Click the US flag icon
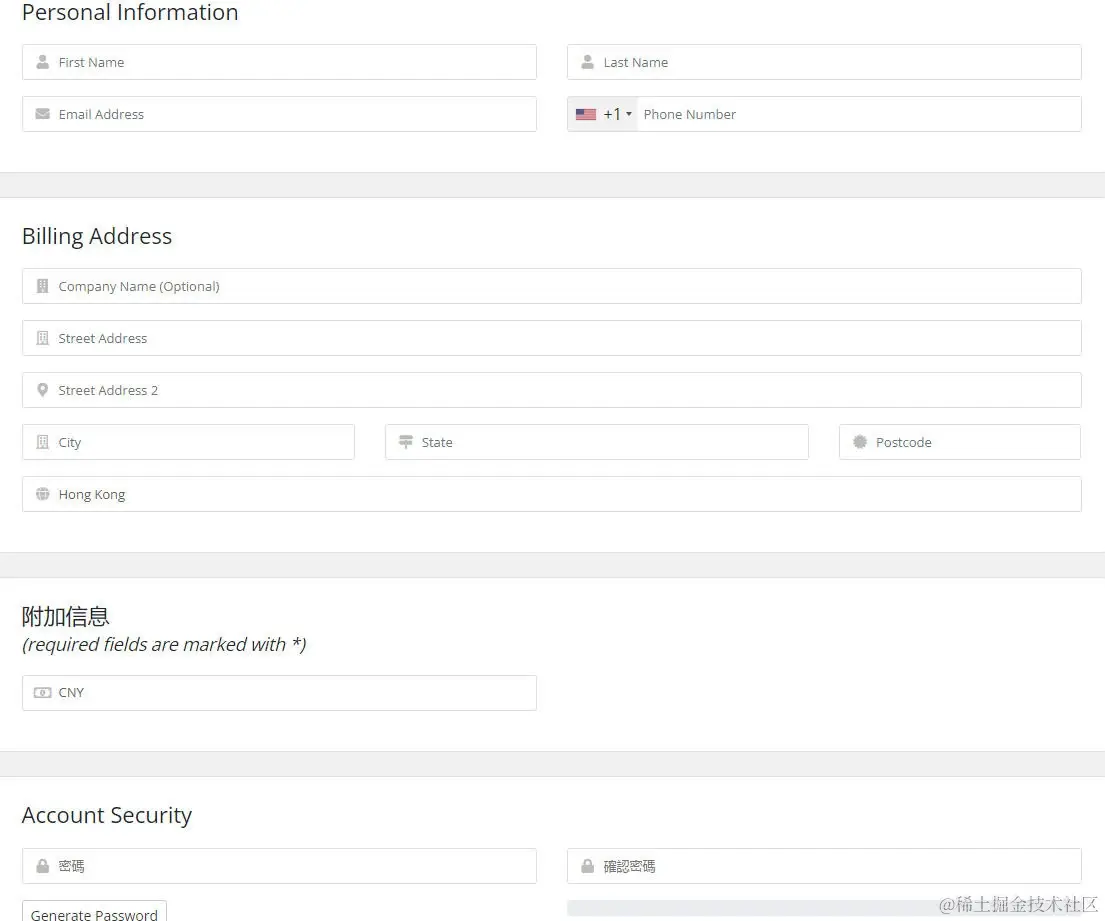Screen dimensions: 1105x921 click(586, 114)
